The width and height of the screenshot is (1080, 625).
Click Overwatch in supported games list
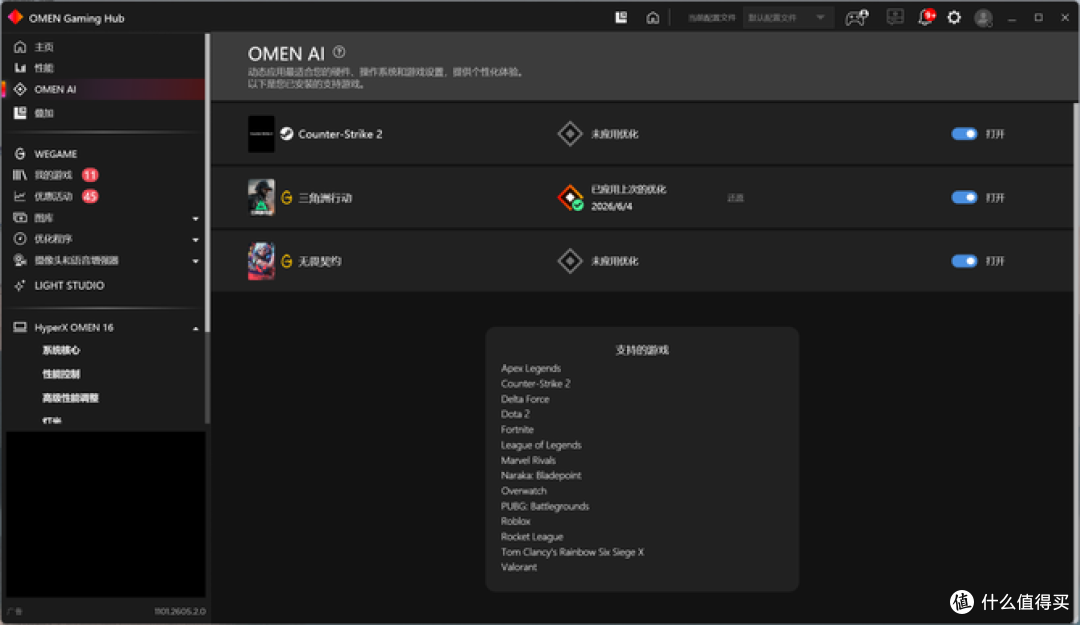point(523,491)
